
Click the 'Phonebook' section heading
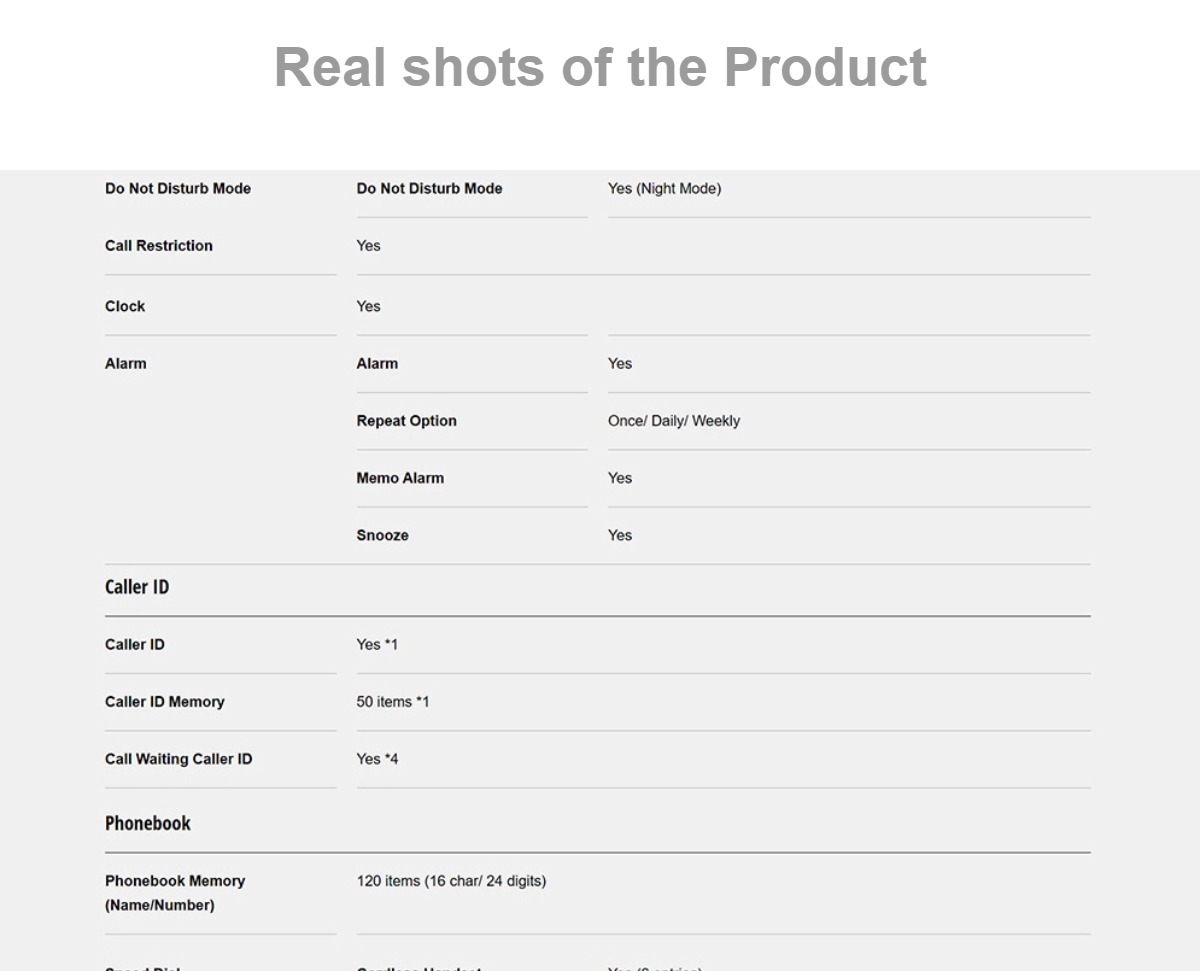point(148,823)
